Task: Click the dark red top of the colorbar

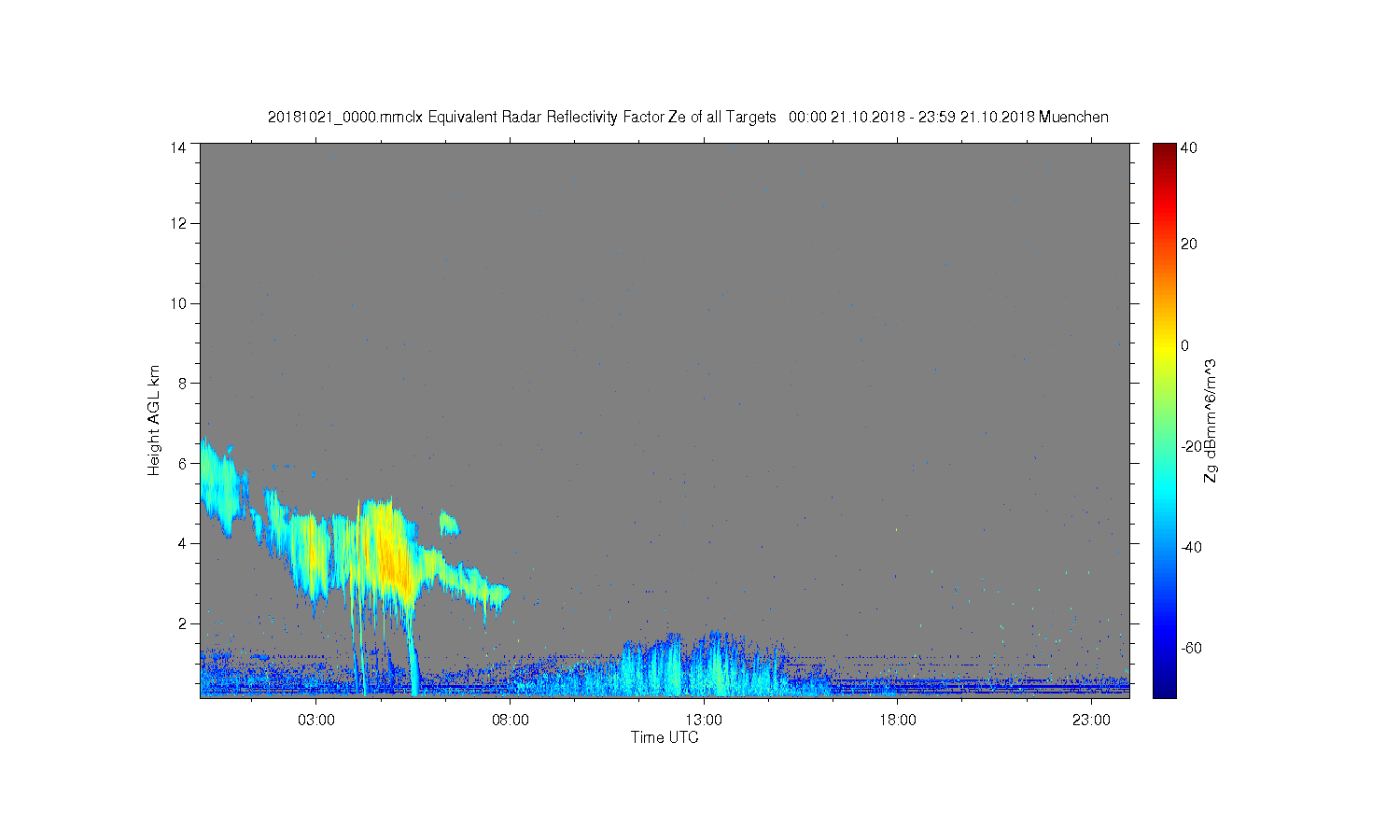Action: (x=1164, y=151)
